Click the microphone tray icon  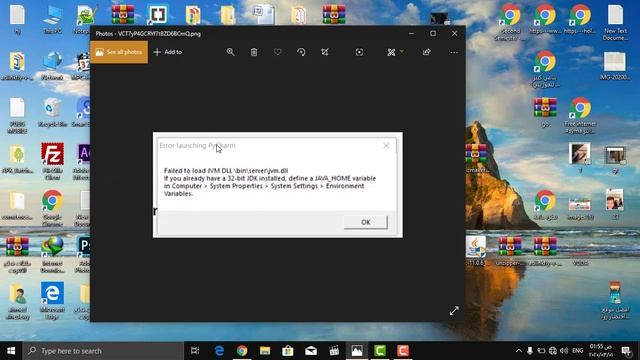(530, 351)
